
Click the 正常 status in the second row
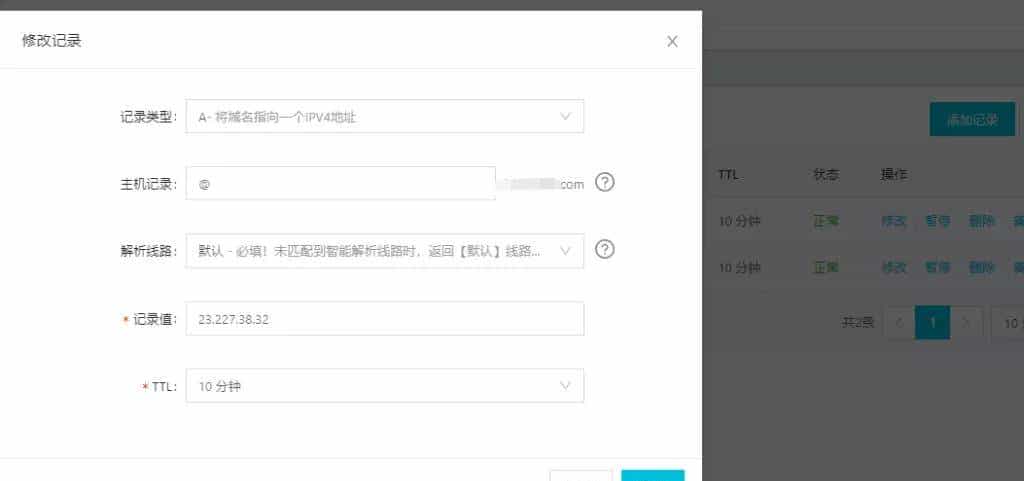(825, 268)
